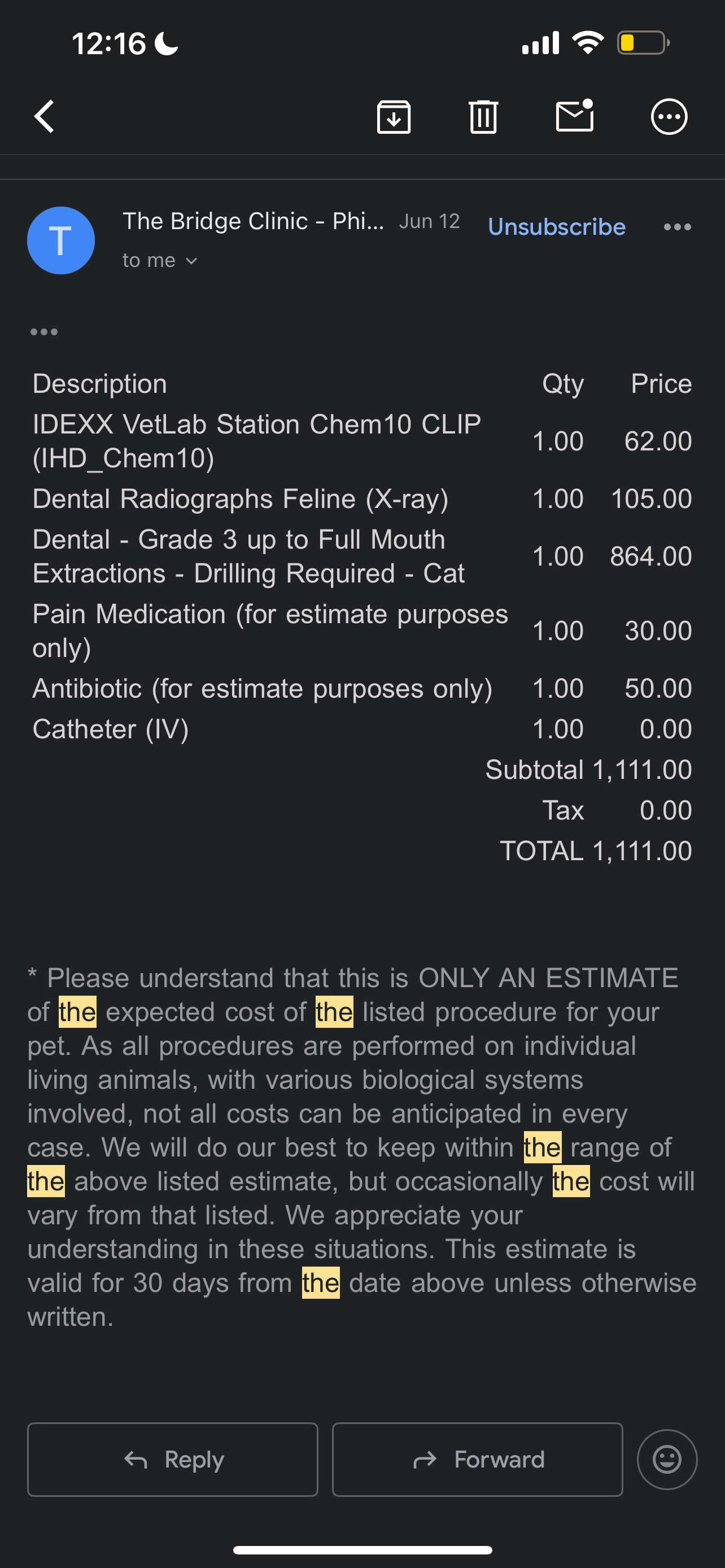Tap the TOTAL 1,111.00 line
The height and width of the screenshot is (1568, 725).
pos(595,851)
